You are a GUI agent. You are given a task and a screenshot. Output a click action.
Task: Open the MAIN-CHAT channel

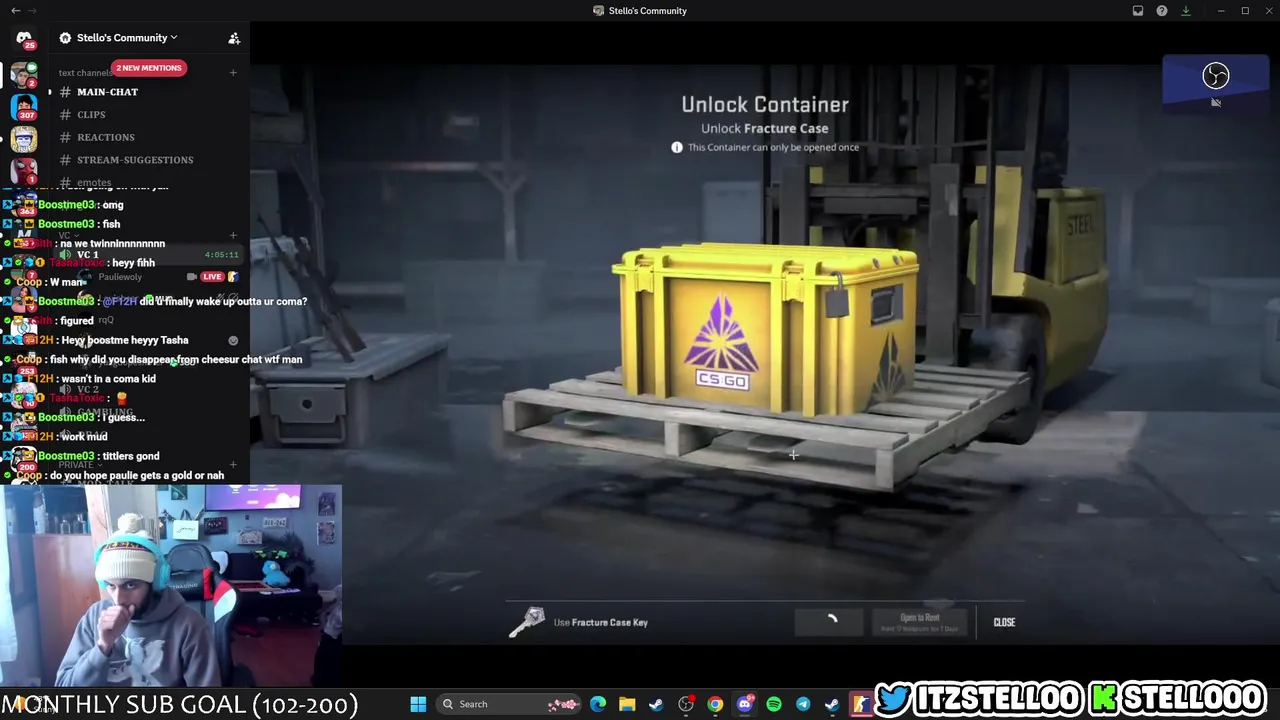point(107,92)
